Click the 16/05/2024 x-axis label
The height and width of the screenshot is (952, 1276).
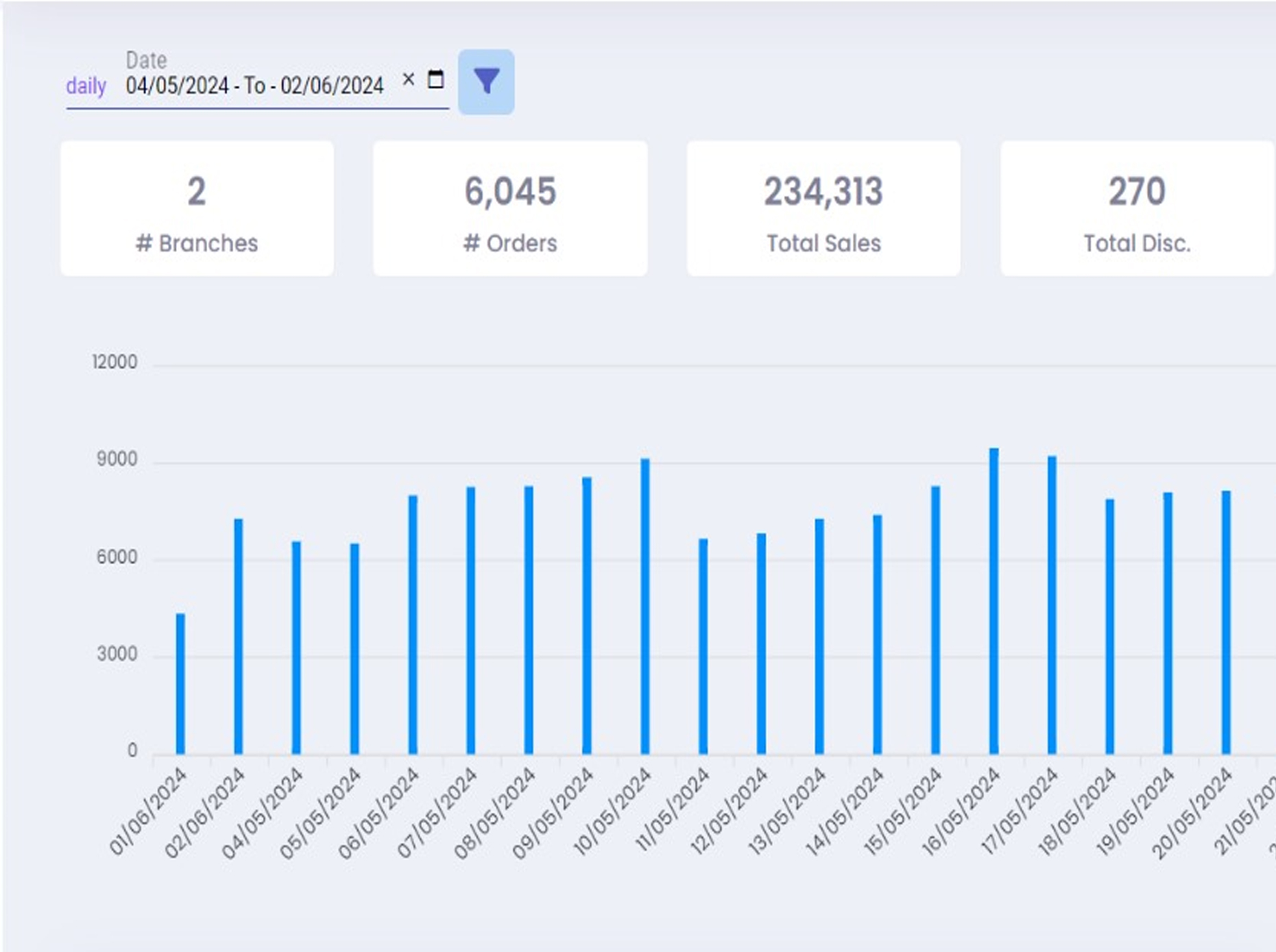[961, 811]
